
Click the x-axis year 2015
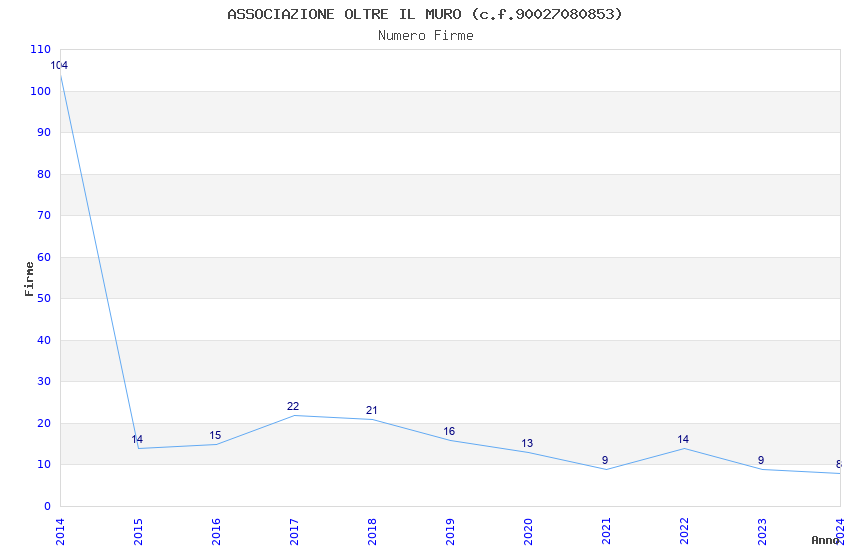(138, 532)
